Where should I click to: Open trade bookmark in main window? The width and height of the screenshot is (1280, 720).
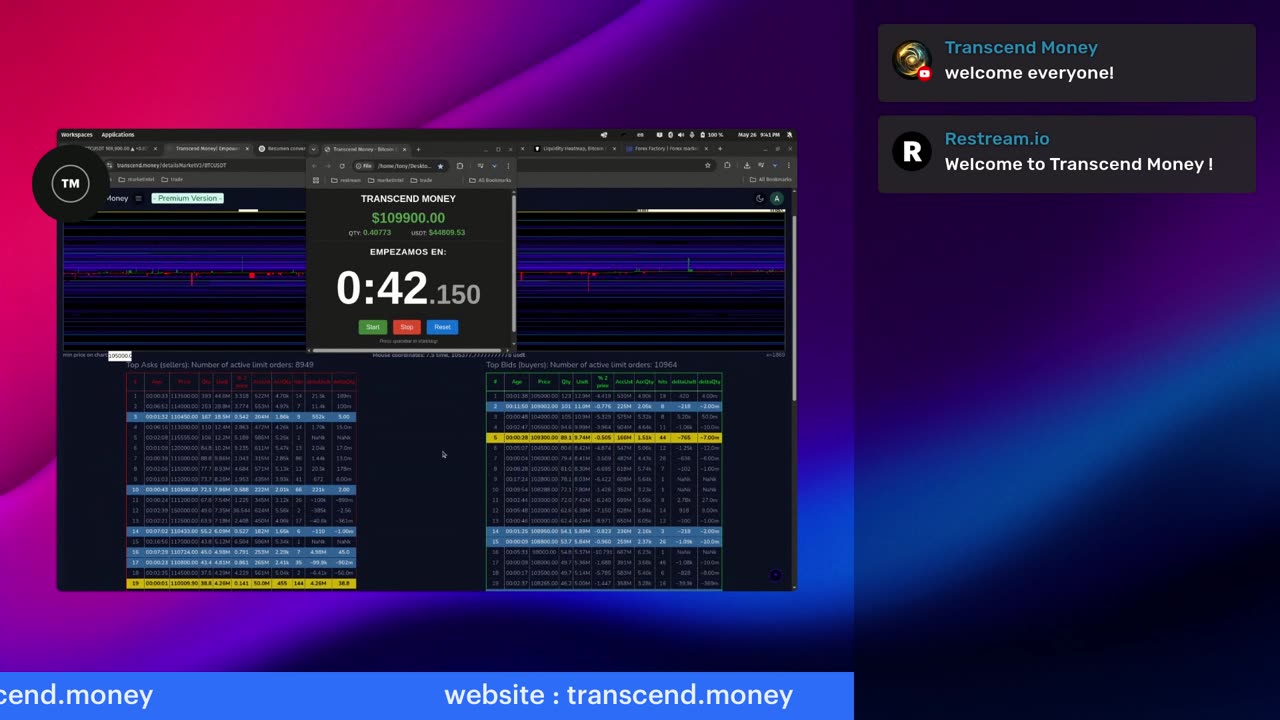(172, 180)
